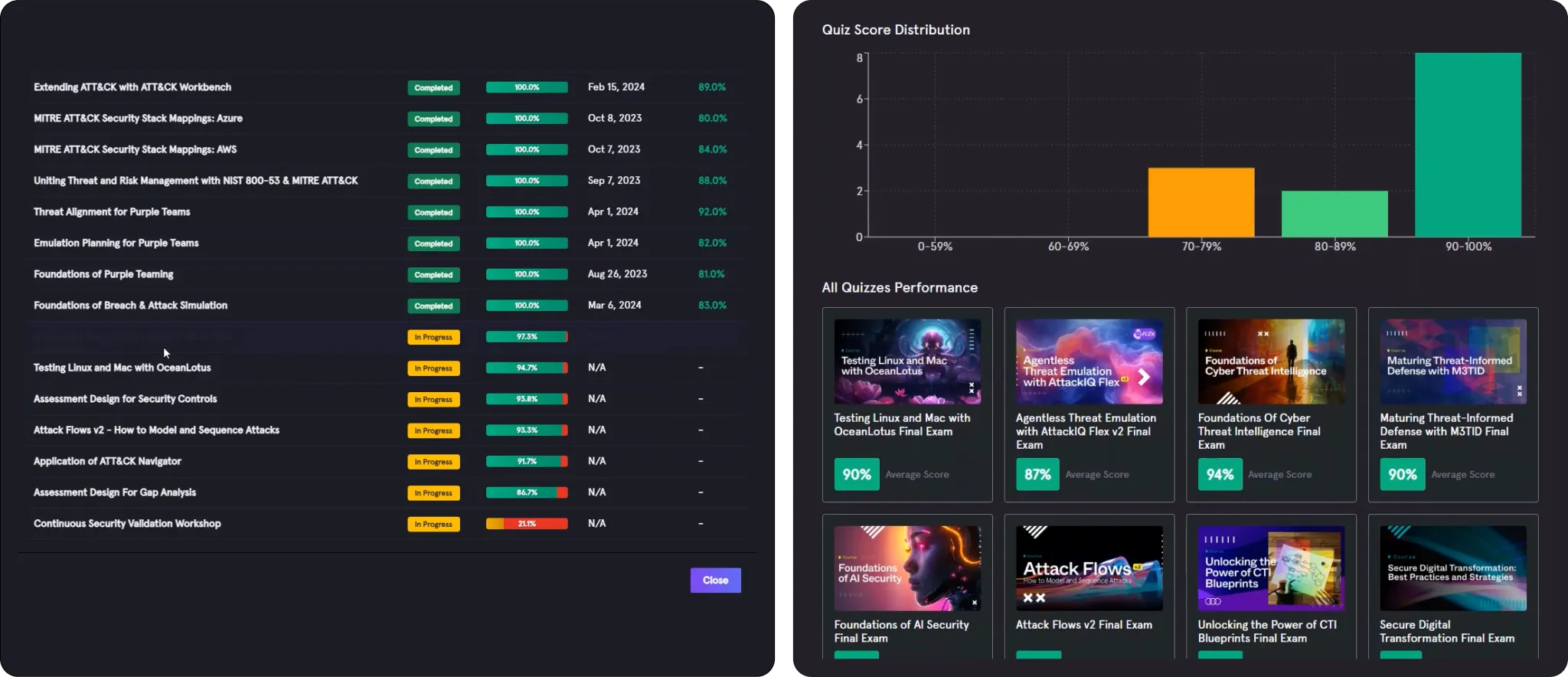Open the Secure Digital Transformation thumbnail
1568x677 pixels.
pos(1452,568)
